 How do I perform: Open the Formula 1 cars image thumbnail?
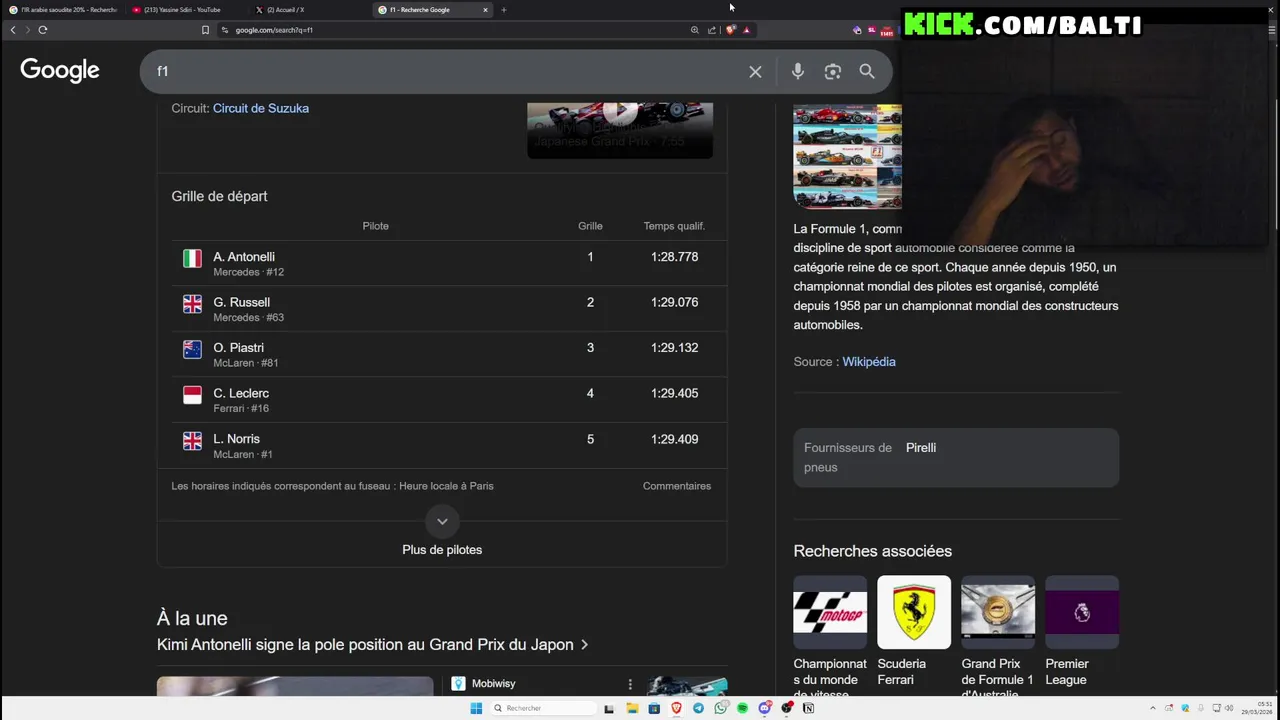tap(847, 157)
